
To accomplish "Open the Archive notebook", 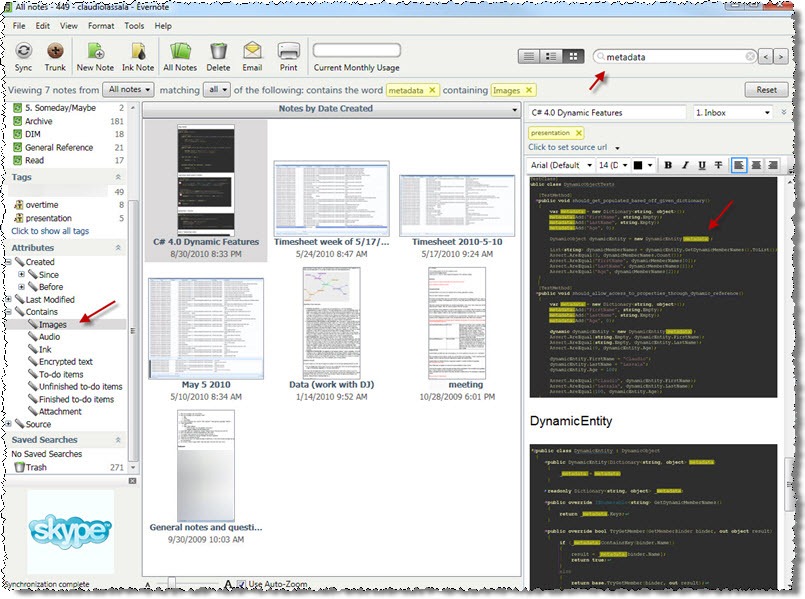I will click(x=39, y=121).
